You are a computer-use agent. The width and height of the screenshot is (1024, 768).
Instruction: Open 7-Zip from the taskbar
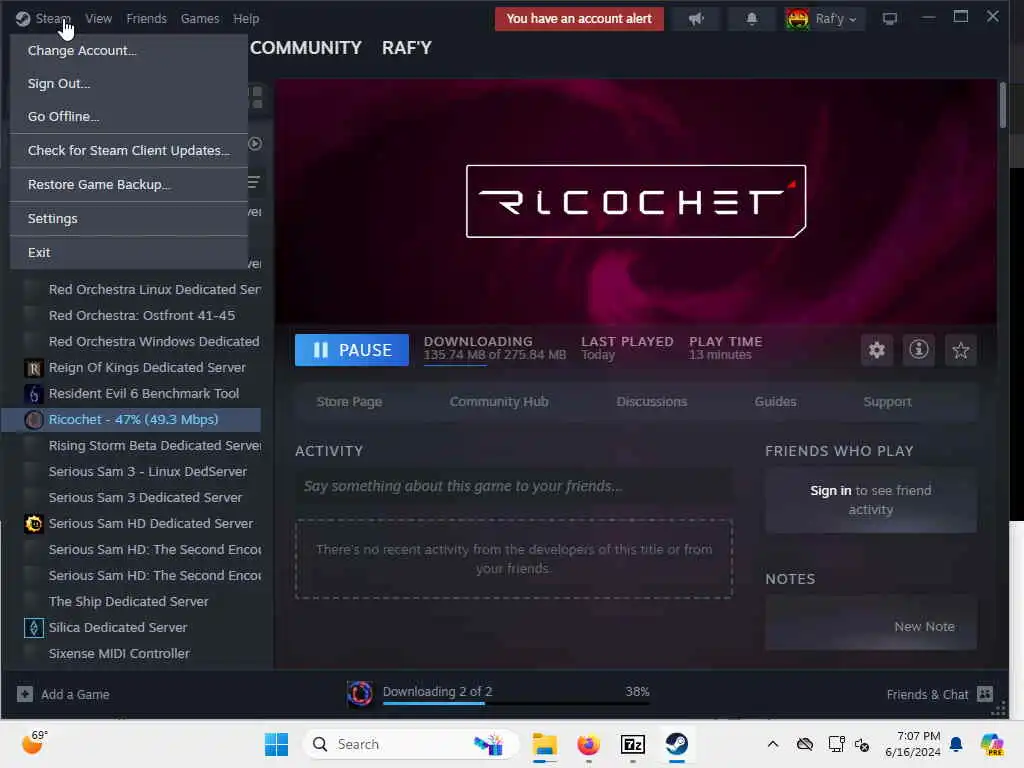pos(632,744)
